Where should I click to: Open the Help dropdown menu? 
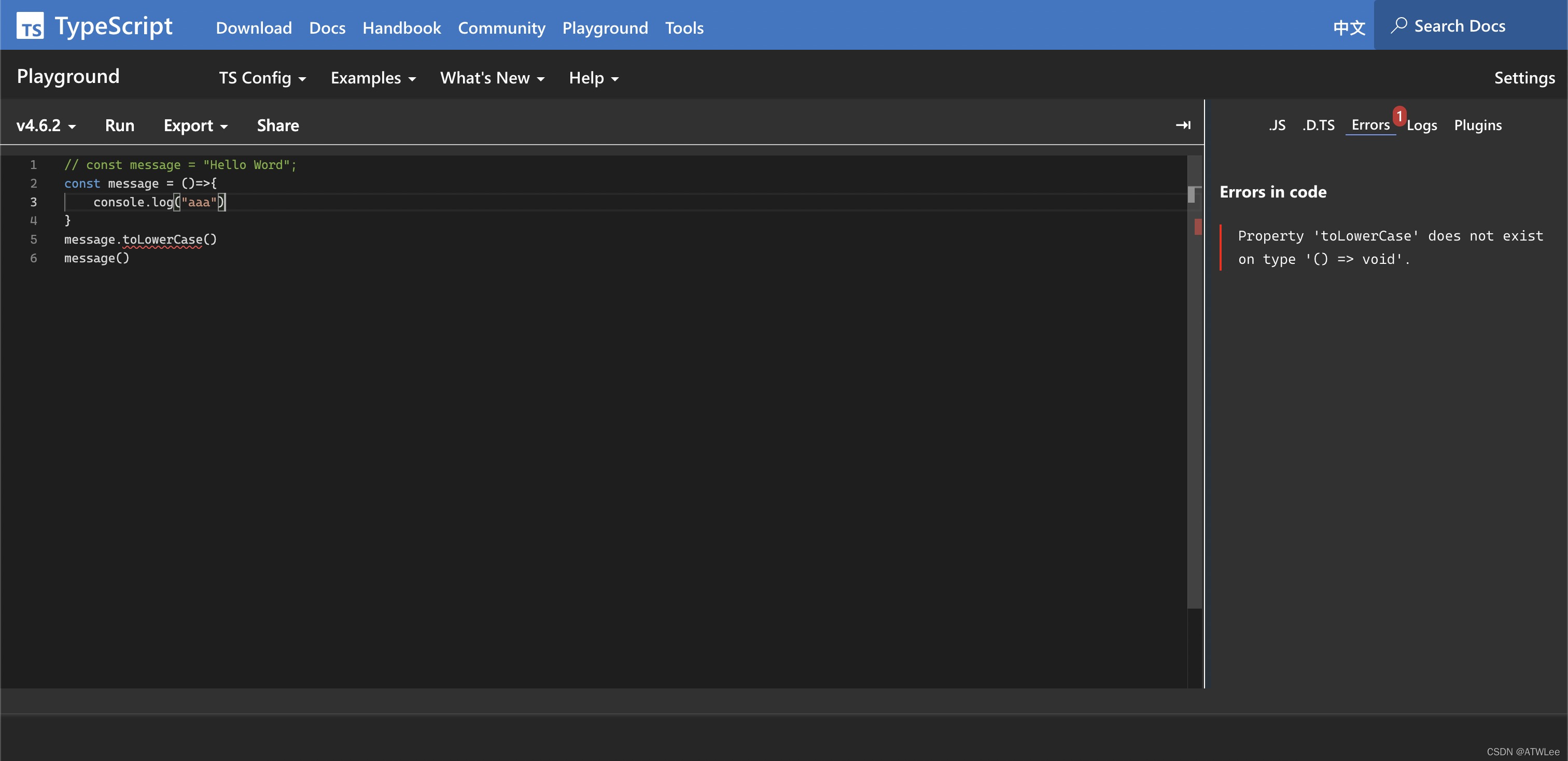click(594, 78)
